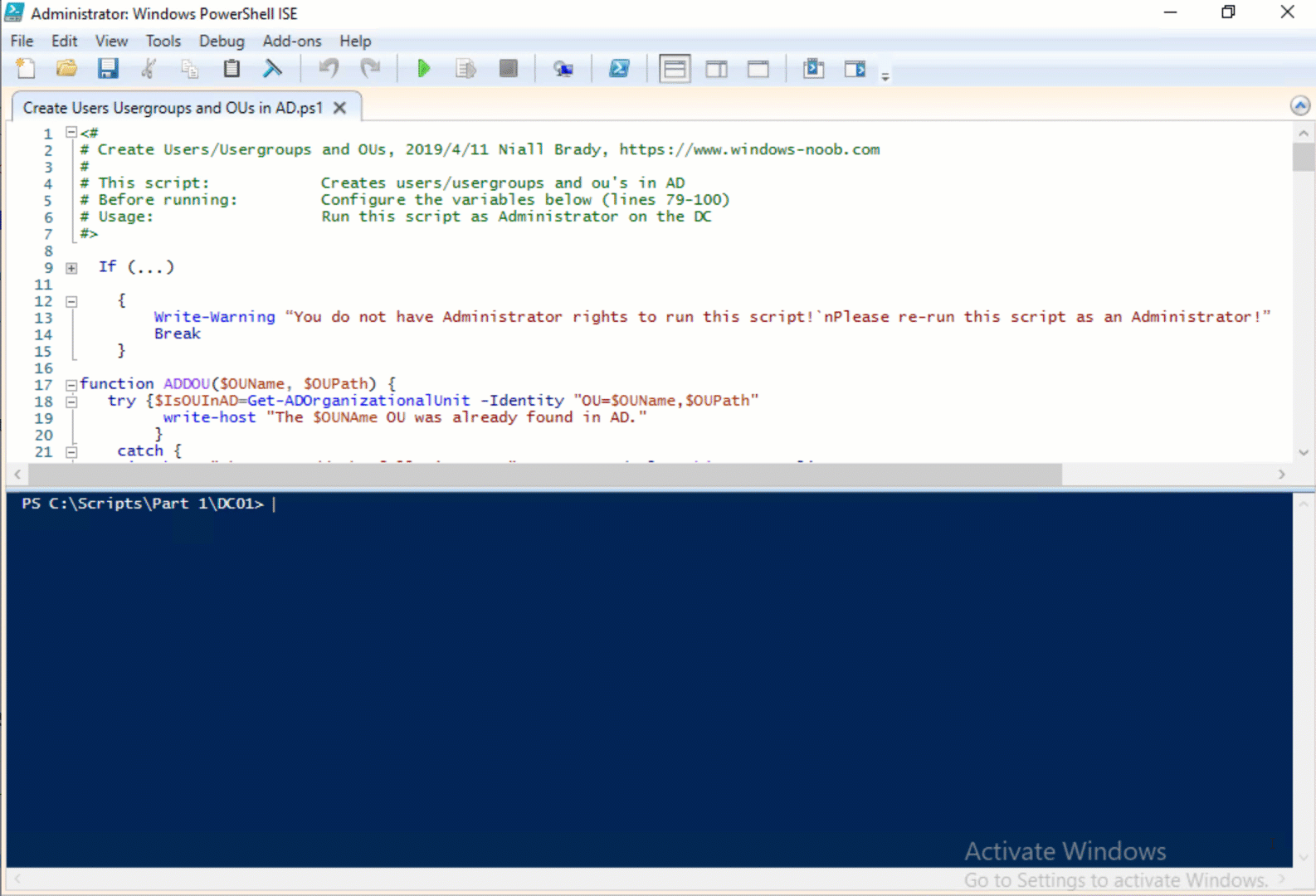Start PowerShell.exe console icon
The image size is (1316, 896).
619,69
